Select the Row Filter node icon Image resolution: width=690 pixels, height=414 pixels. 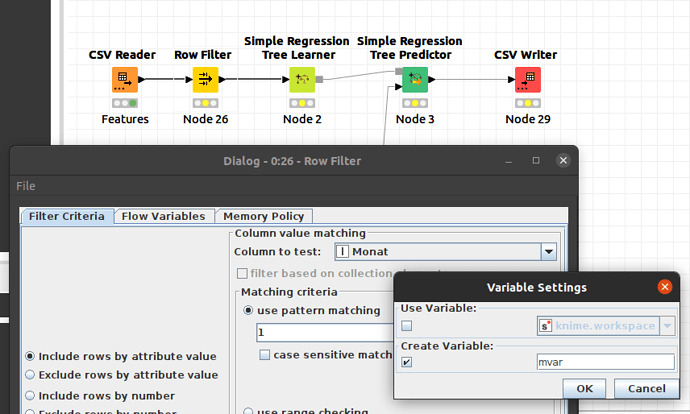tap(206, 80)
